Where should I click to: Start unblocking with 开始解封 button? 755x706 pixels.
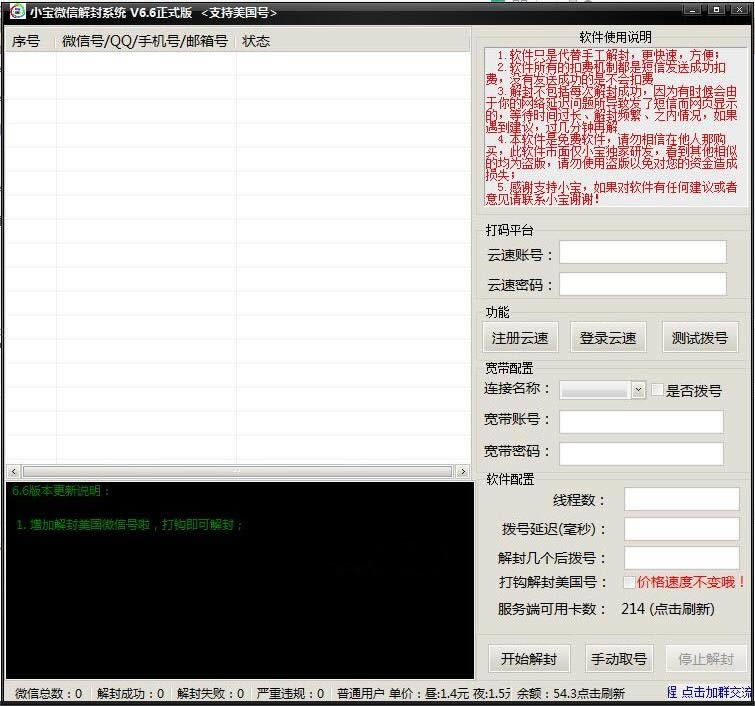[528, 659]
